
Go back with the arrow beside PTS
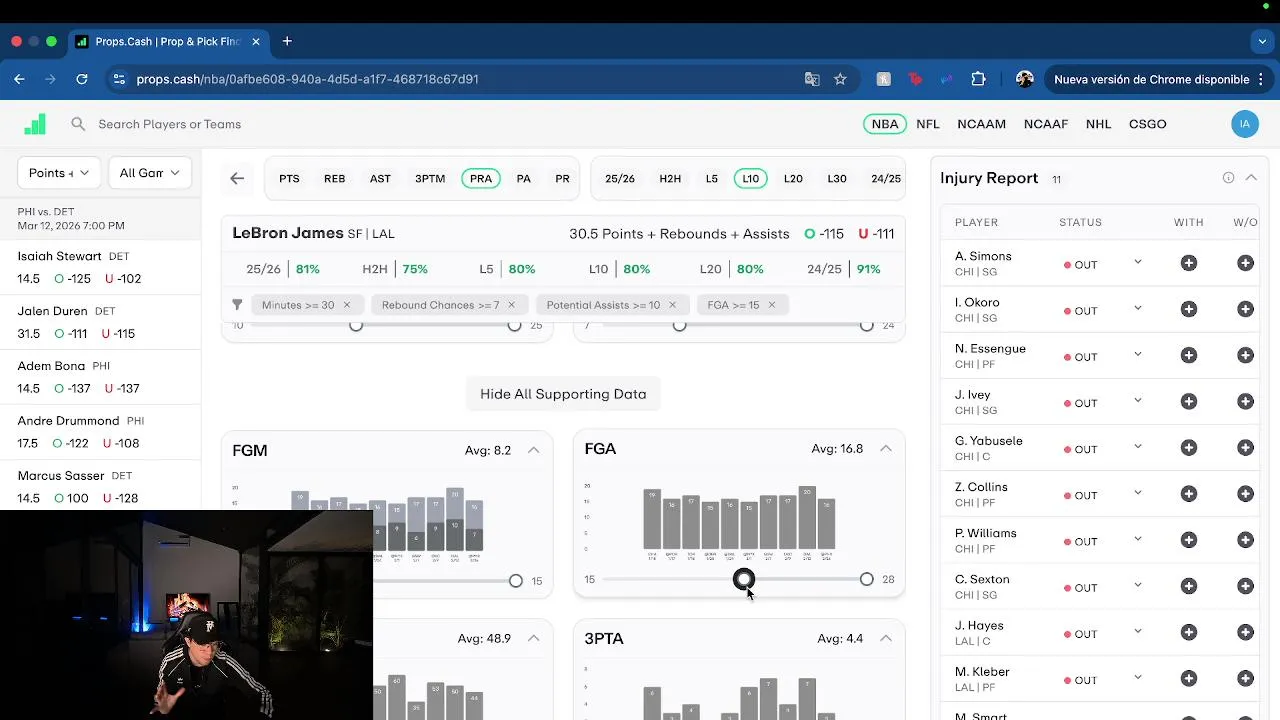tap(237, 178)
